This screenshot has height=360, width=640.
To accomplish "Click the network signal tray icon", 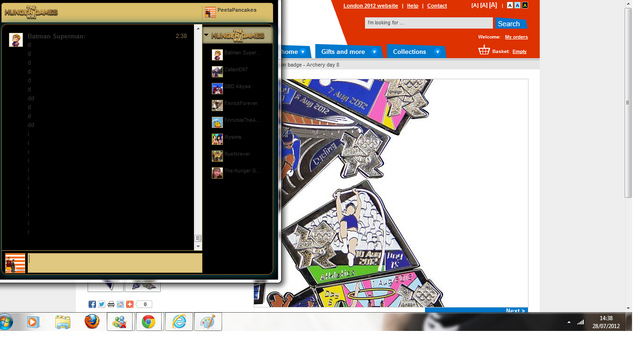I will click(580, 322).
